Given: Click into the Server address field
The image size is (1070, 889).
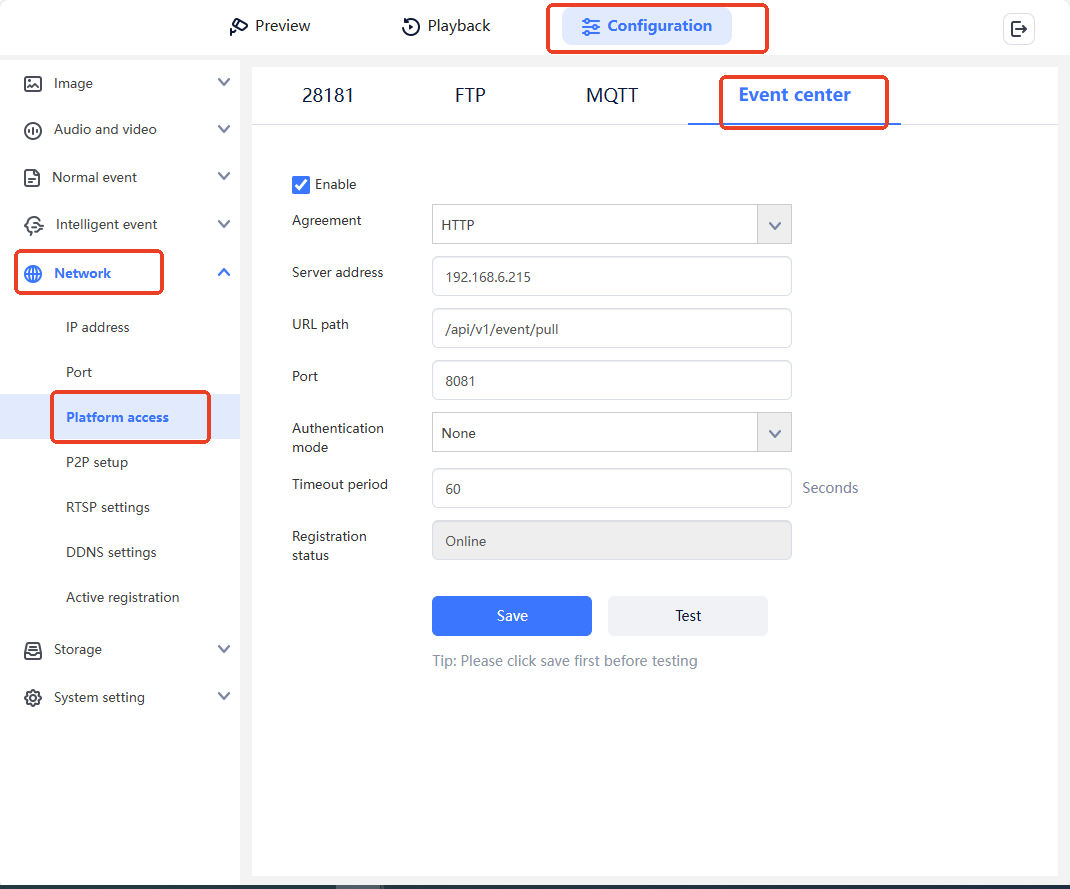Looking at the screenshot, I should (611, 277).
